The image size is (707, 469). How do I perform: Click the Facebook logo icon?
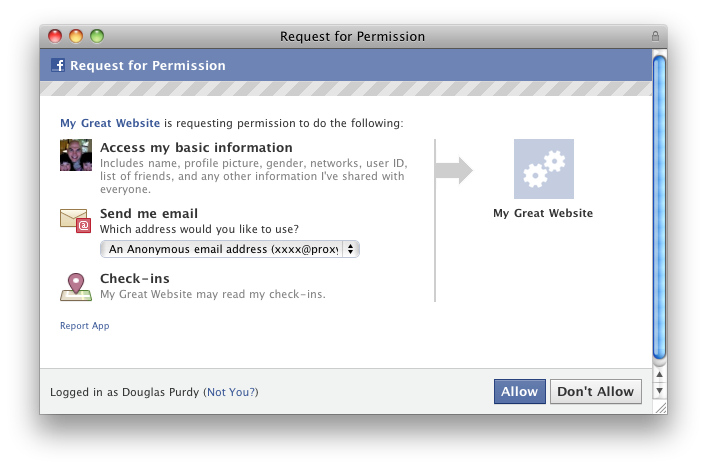click(58, 66)
